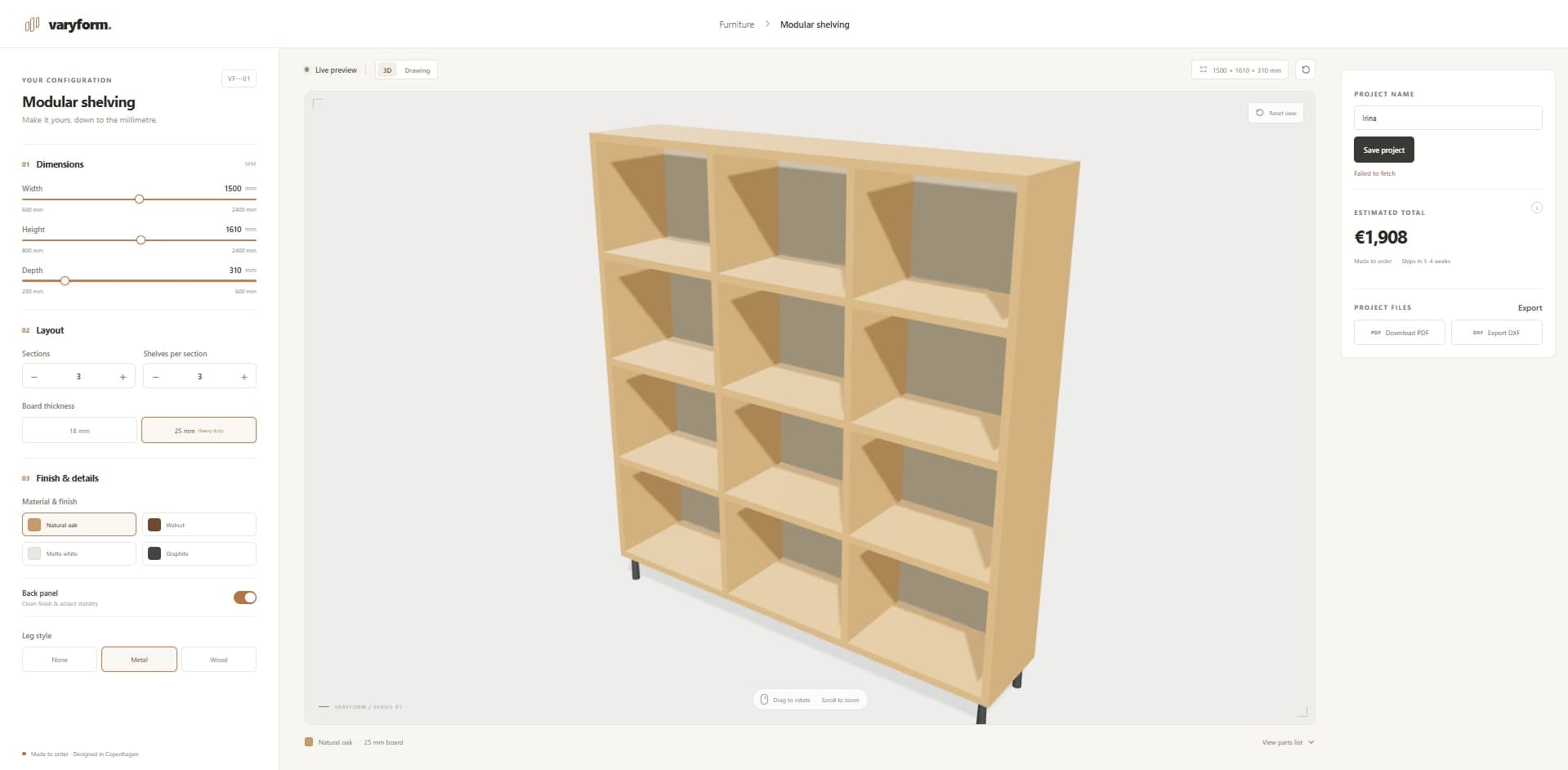
Task: Toggle the Back panel switch
Action: [245, 598]
